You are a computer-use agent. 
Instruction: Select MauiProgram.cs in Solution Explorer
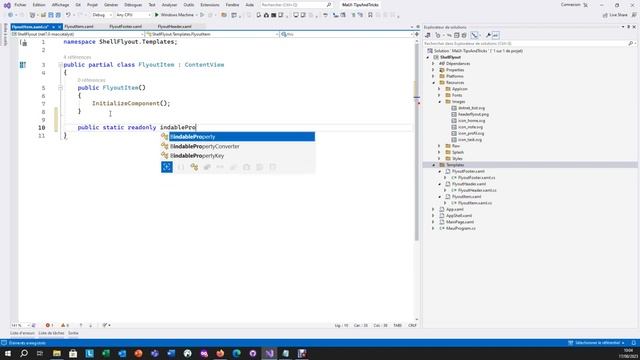460,229
